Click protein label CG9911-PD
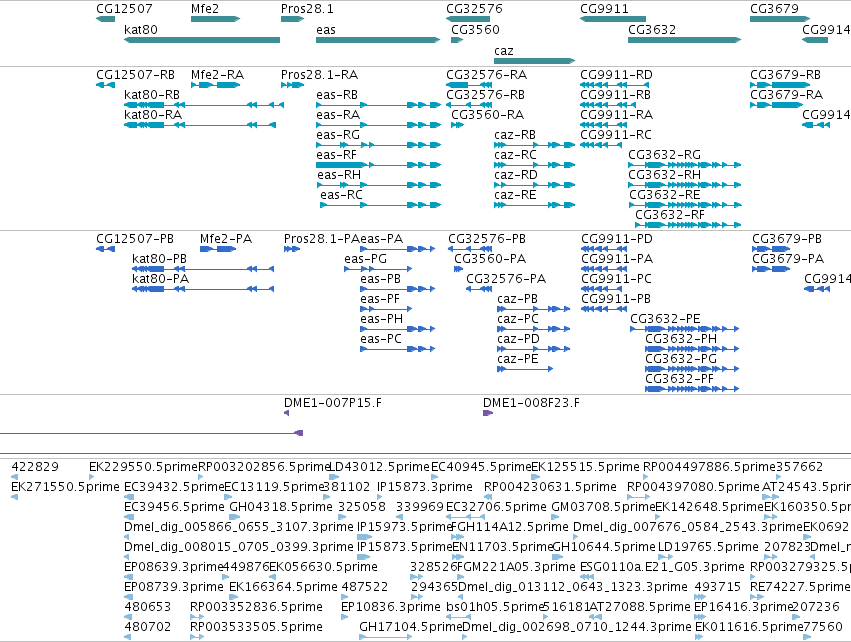This screenshot has width=851, height=642. pyautogui.click(x=617, y=239)
